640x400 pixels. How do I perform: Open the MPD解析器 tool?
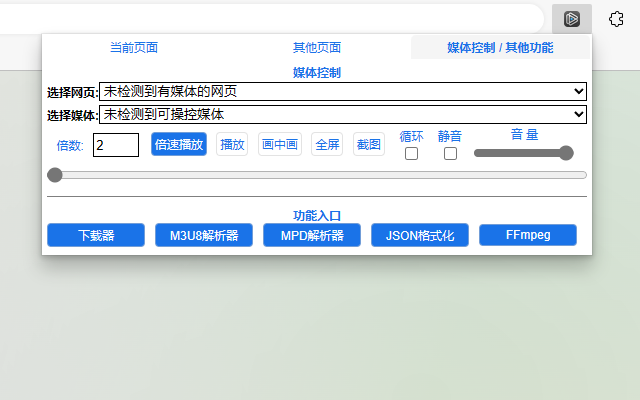pyautogui.click(x=312, y=235)
